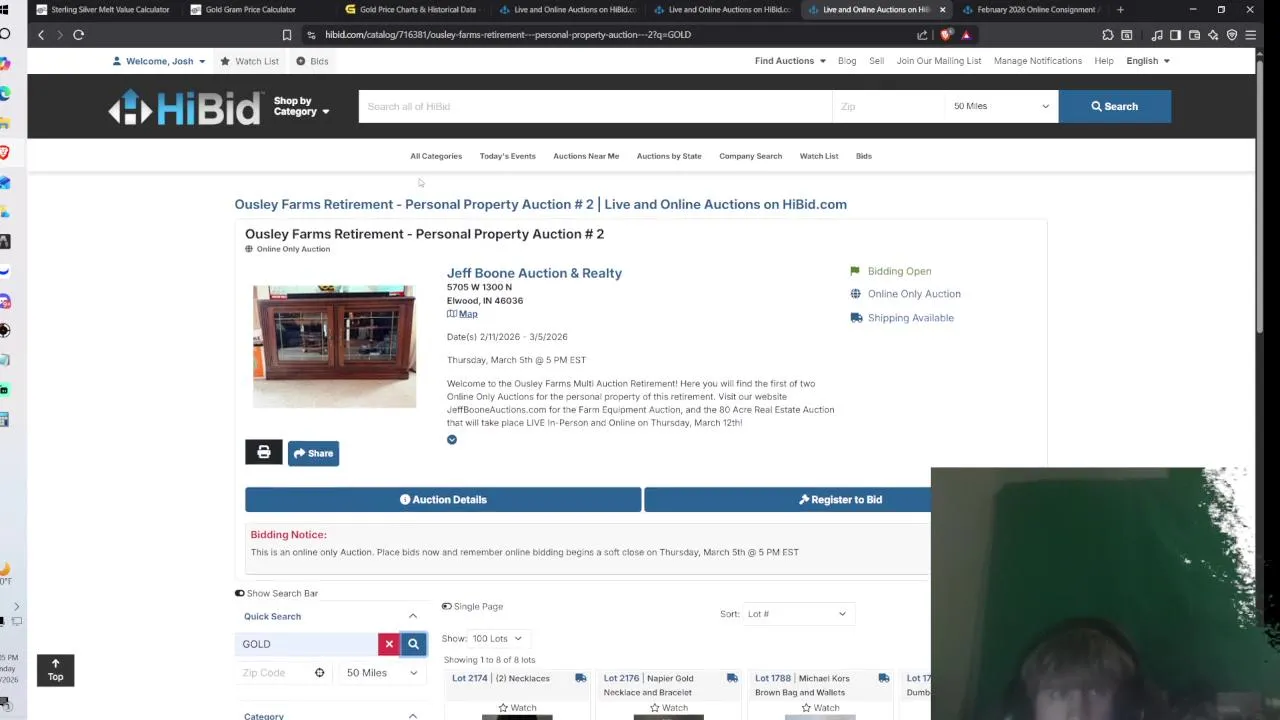Screen dimensions: 1280x720
Task: Open the browser wallet icon
Action: (1195, 35)
